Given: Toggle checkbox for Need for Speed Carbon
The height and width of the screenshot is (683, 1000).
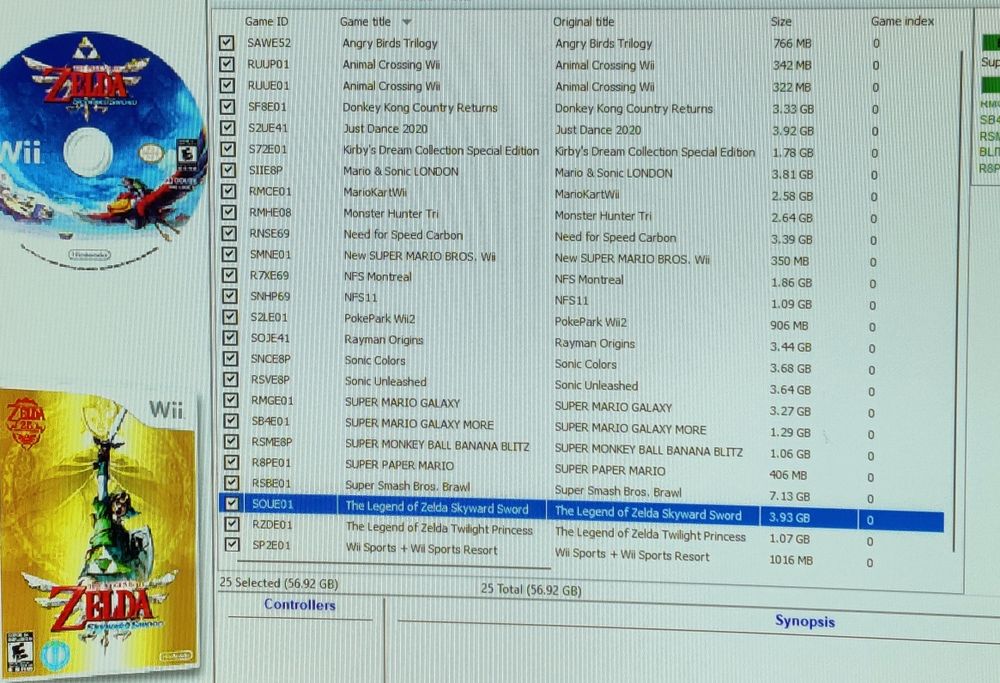Looking at the screenshot, I should coord(229,233).
